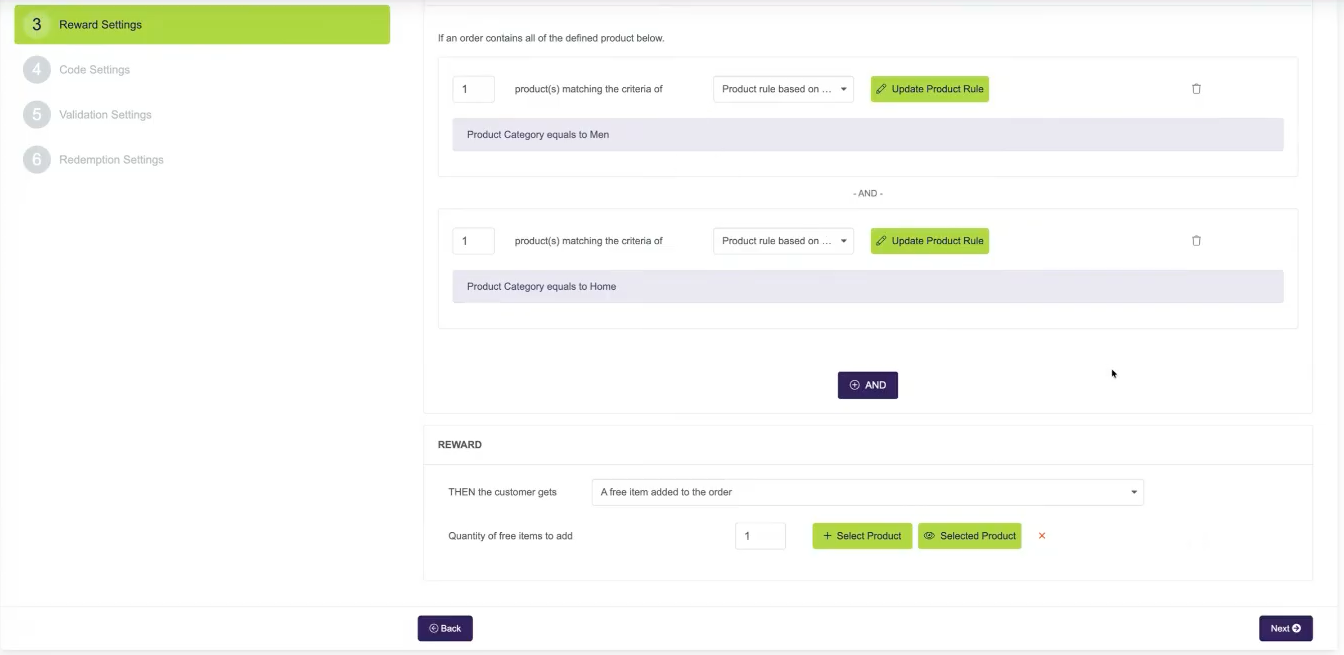Screen dimensions: 1344x655
Task: Click Update Product Rule for the Men category
Action: click(930, 89)
